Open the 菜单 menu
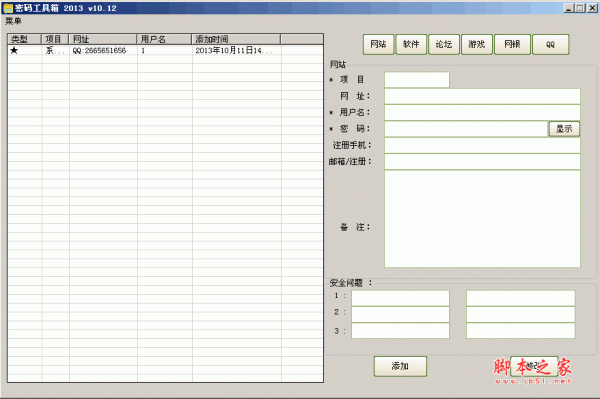The image size is (600, 399). tap(13, 21)
